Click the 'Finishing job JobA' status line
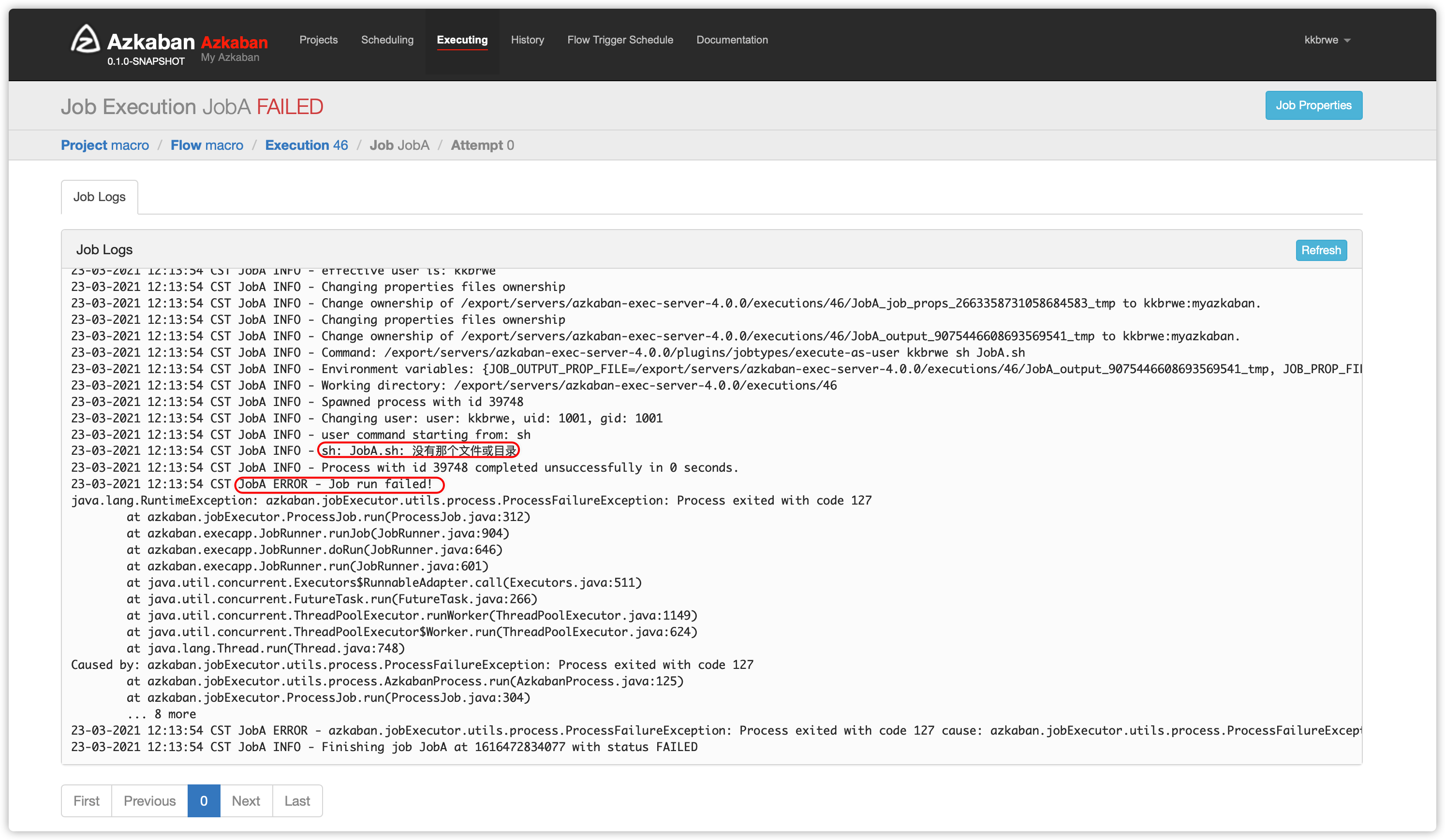The width and height of the screenshot is (1445, 840). tap(384, 747)
